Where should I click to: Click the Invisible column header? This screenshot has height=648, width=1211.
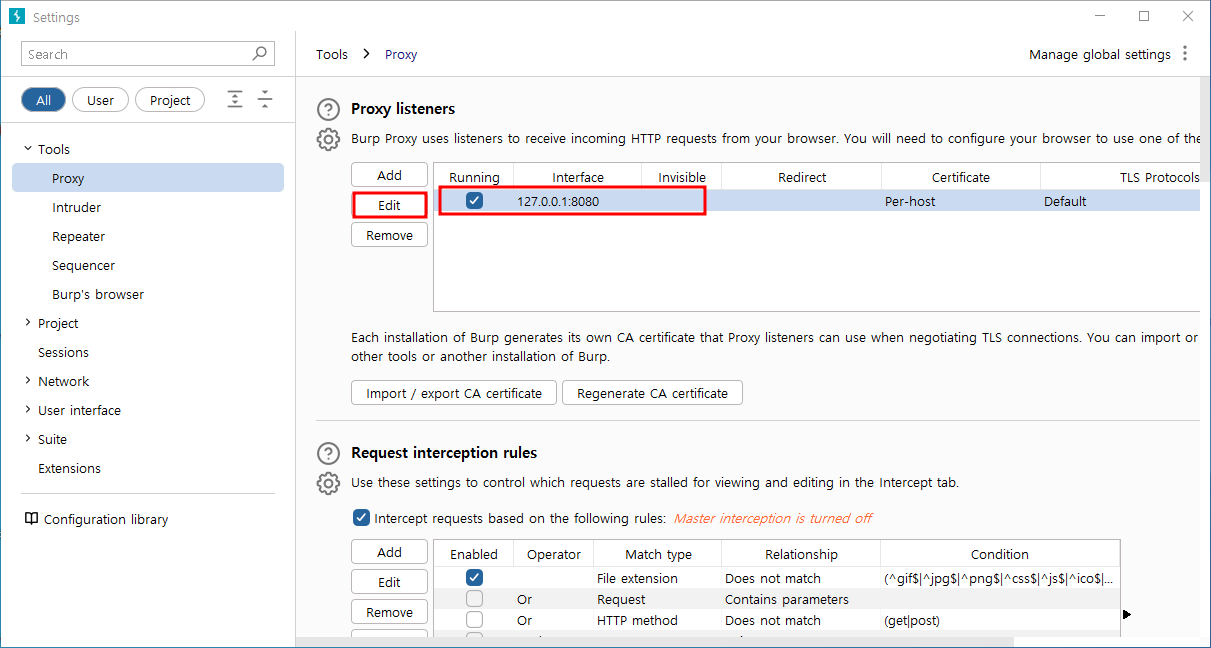click(681, 177)
